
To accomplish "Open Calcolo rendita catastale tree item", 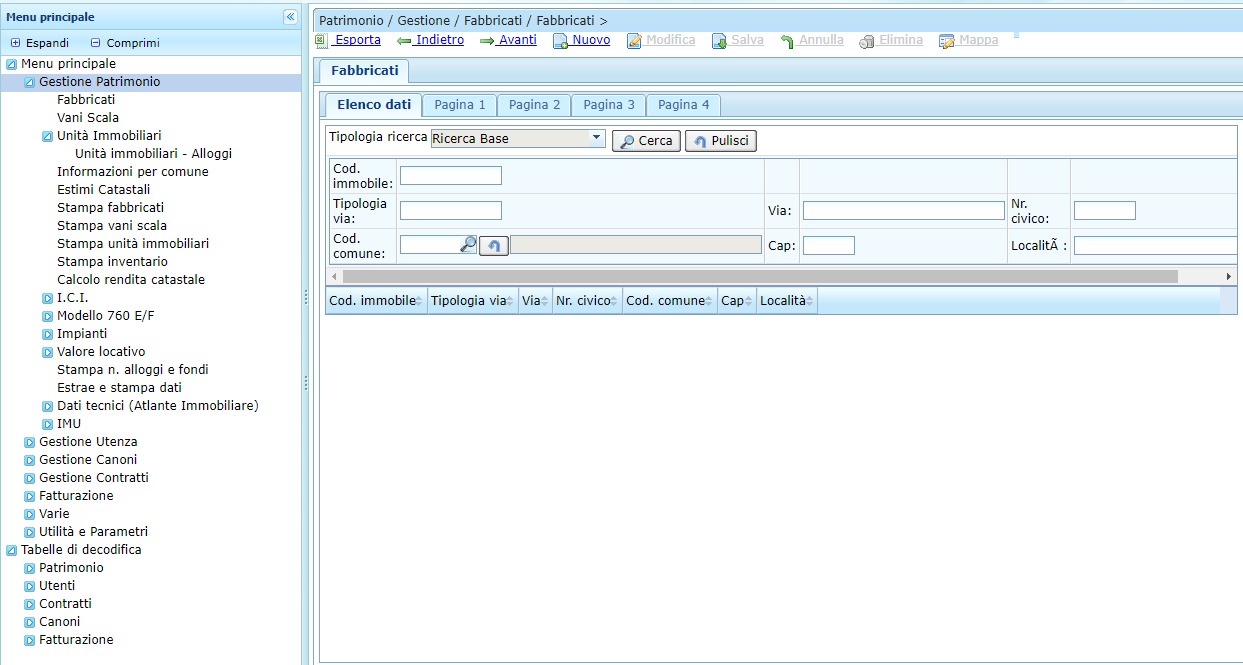I will coord(131,280).
